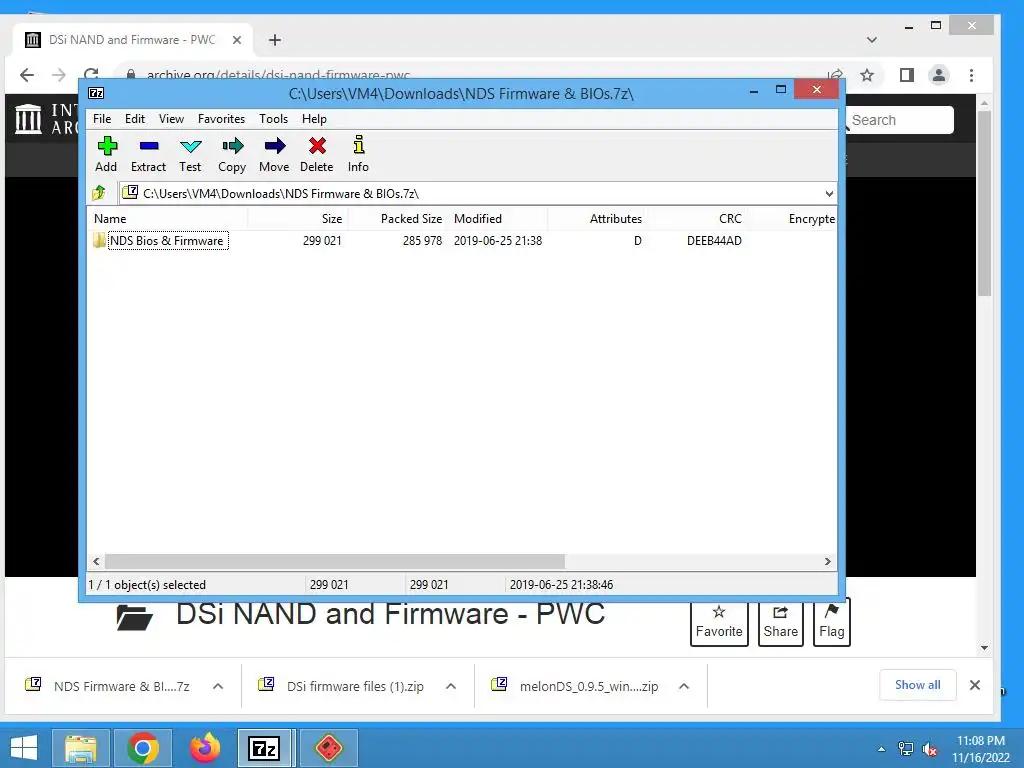Click the 7z window title icon
Image resolution: width=1024 pixels, height=768 pixels.
pyautogui.click(x=96, y=93)
